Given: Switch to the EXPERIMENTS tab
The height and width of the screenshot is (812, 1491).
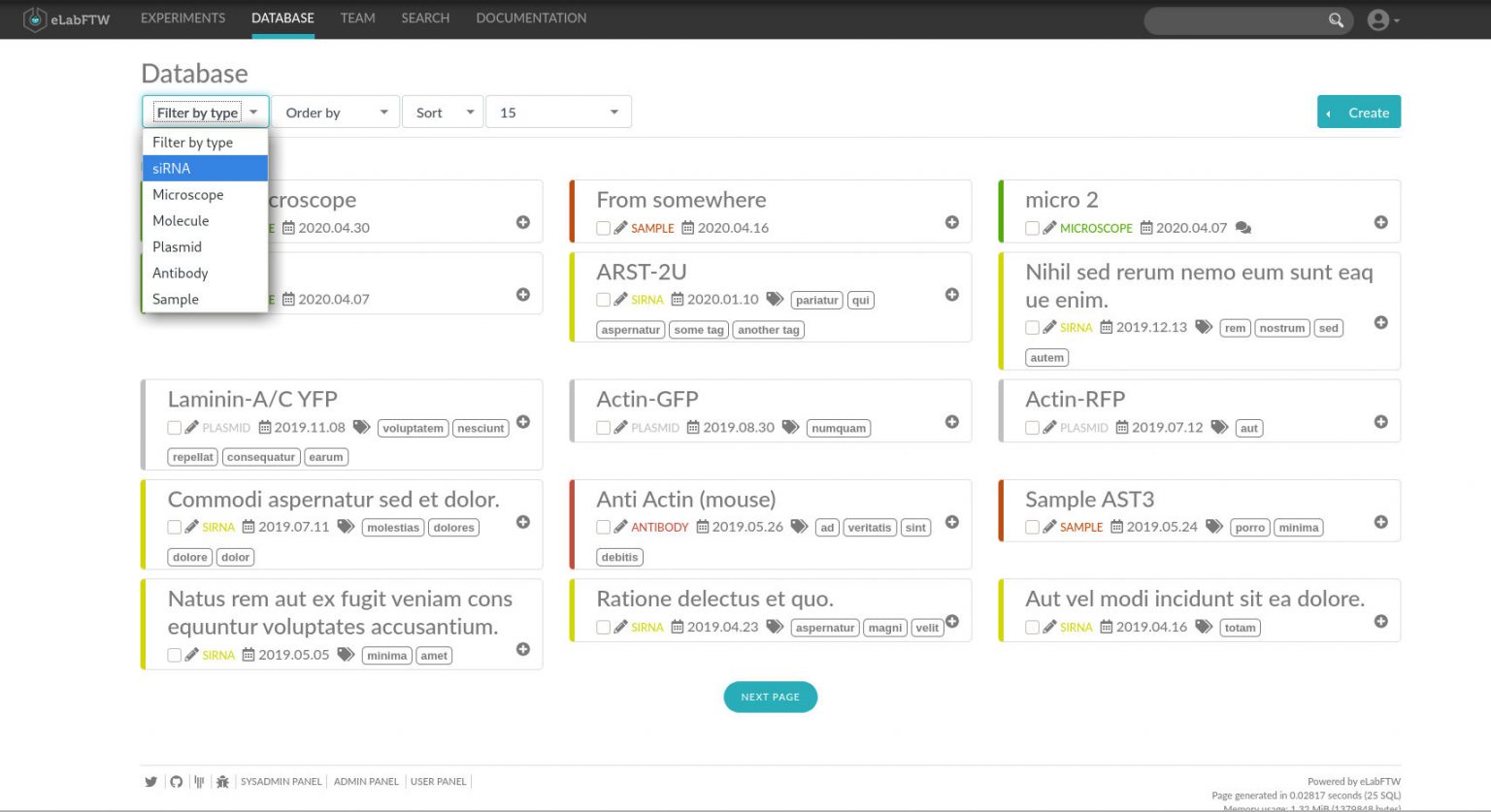Looking at the screenshot, I should pyautogui.click(x=182, y=17).
